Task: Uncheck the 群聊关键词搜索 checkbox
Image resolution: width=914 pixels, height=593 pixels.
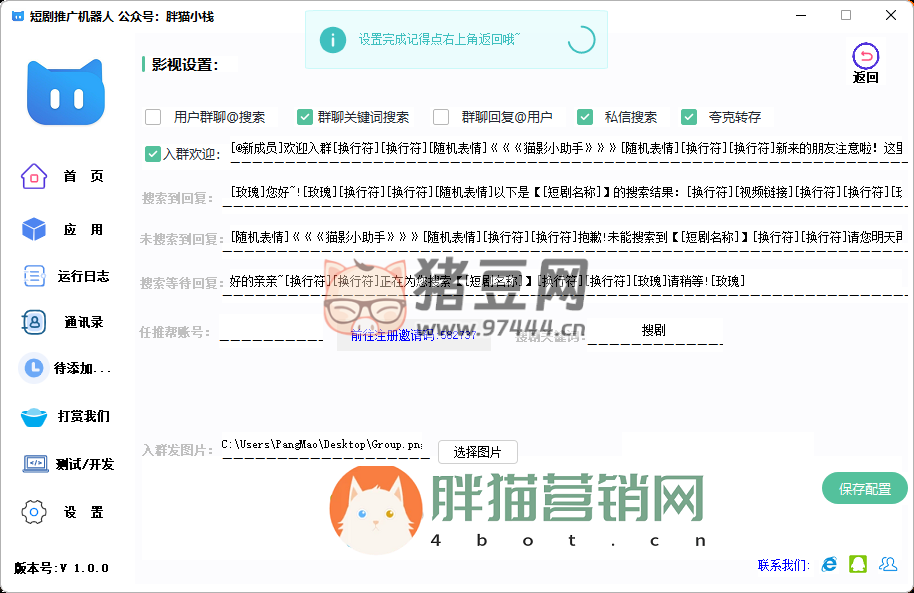Action: [305, 117]
